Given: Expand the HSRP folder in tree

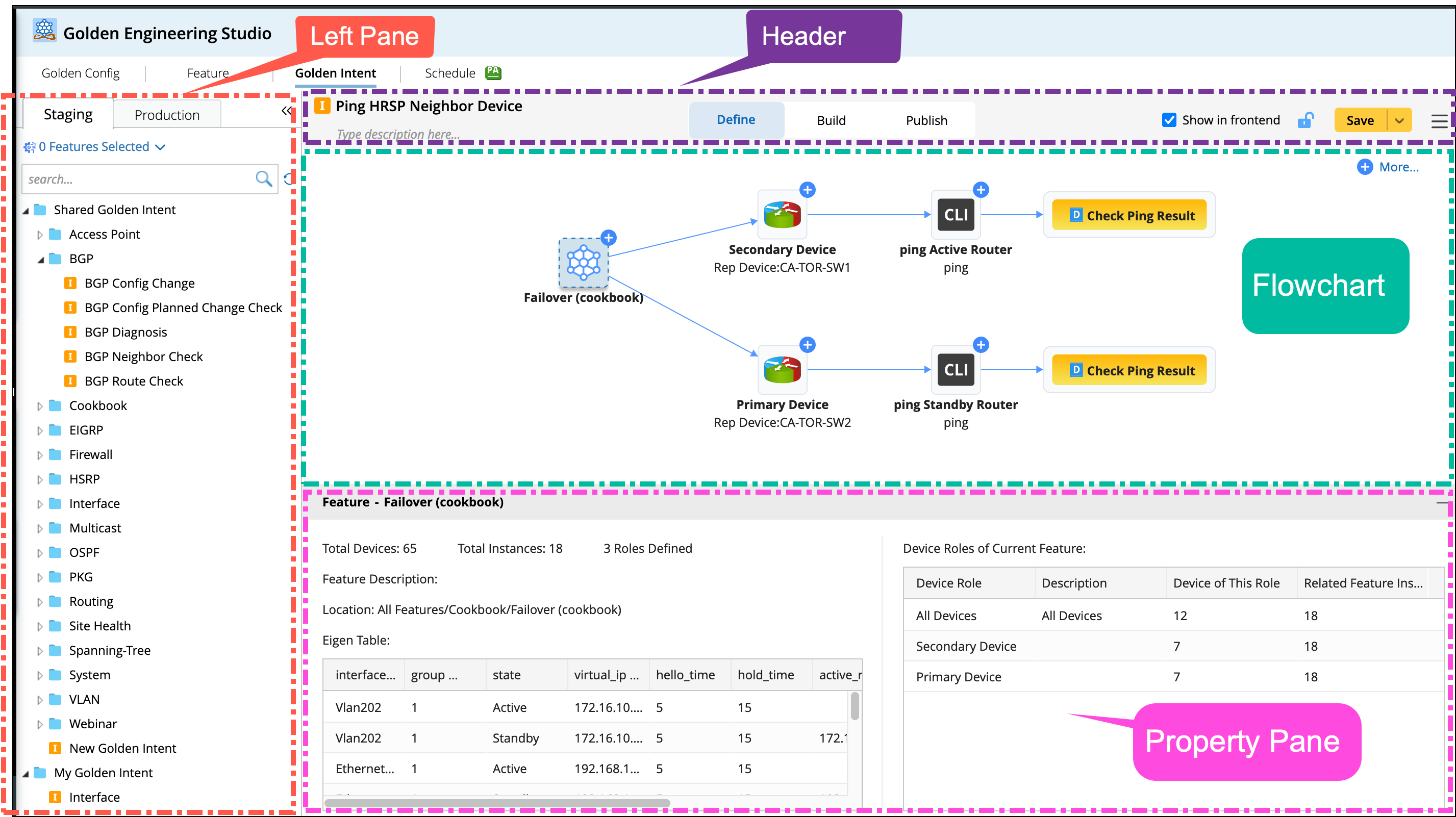Looking at the screenshot, I should [x=40, y=479].
